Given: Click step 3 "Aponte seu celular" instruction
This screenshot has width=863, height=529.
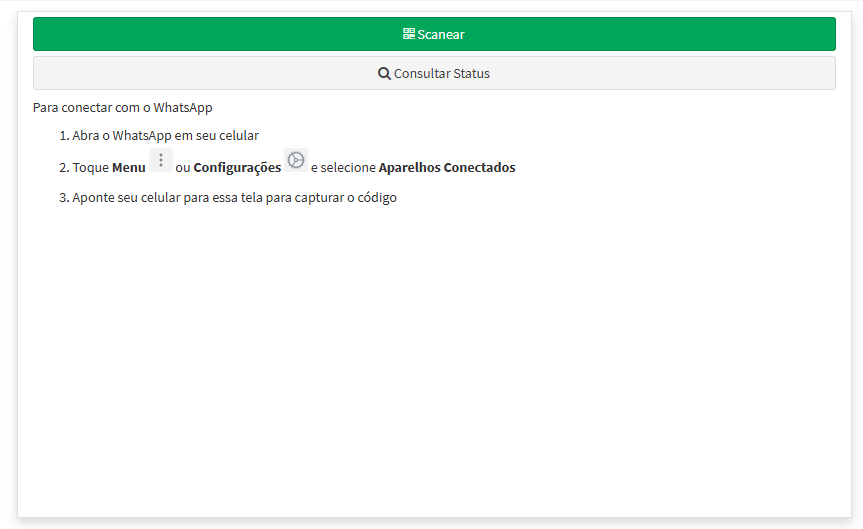Looking at the screenshot, I should point(234,198).
